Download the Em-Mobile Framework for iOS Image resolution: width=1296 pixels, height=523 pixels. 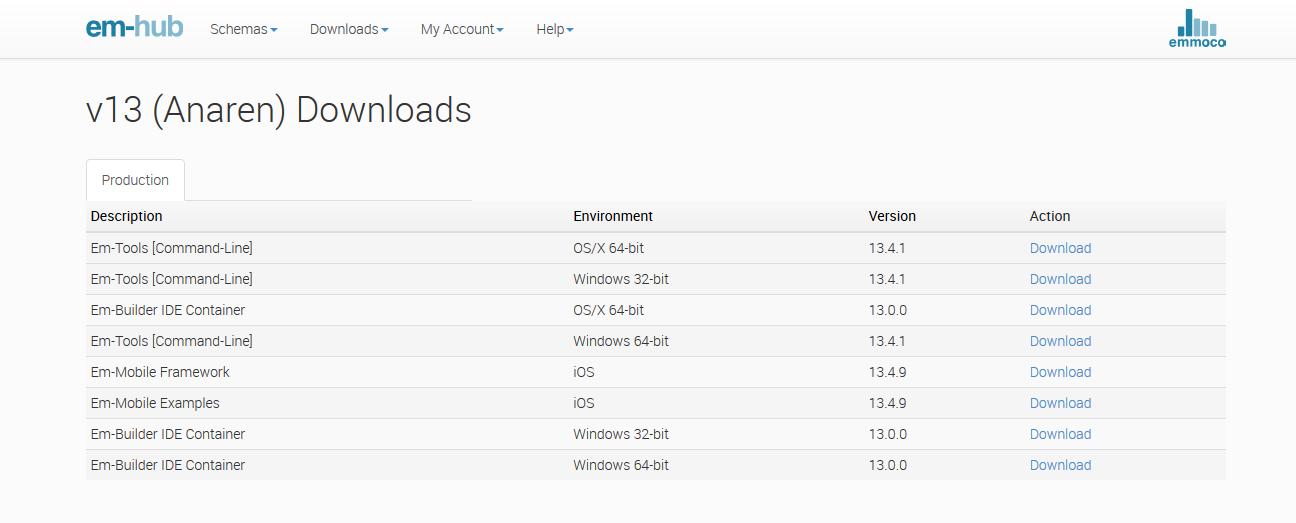[x=1060, y=372]
